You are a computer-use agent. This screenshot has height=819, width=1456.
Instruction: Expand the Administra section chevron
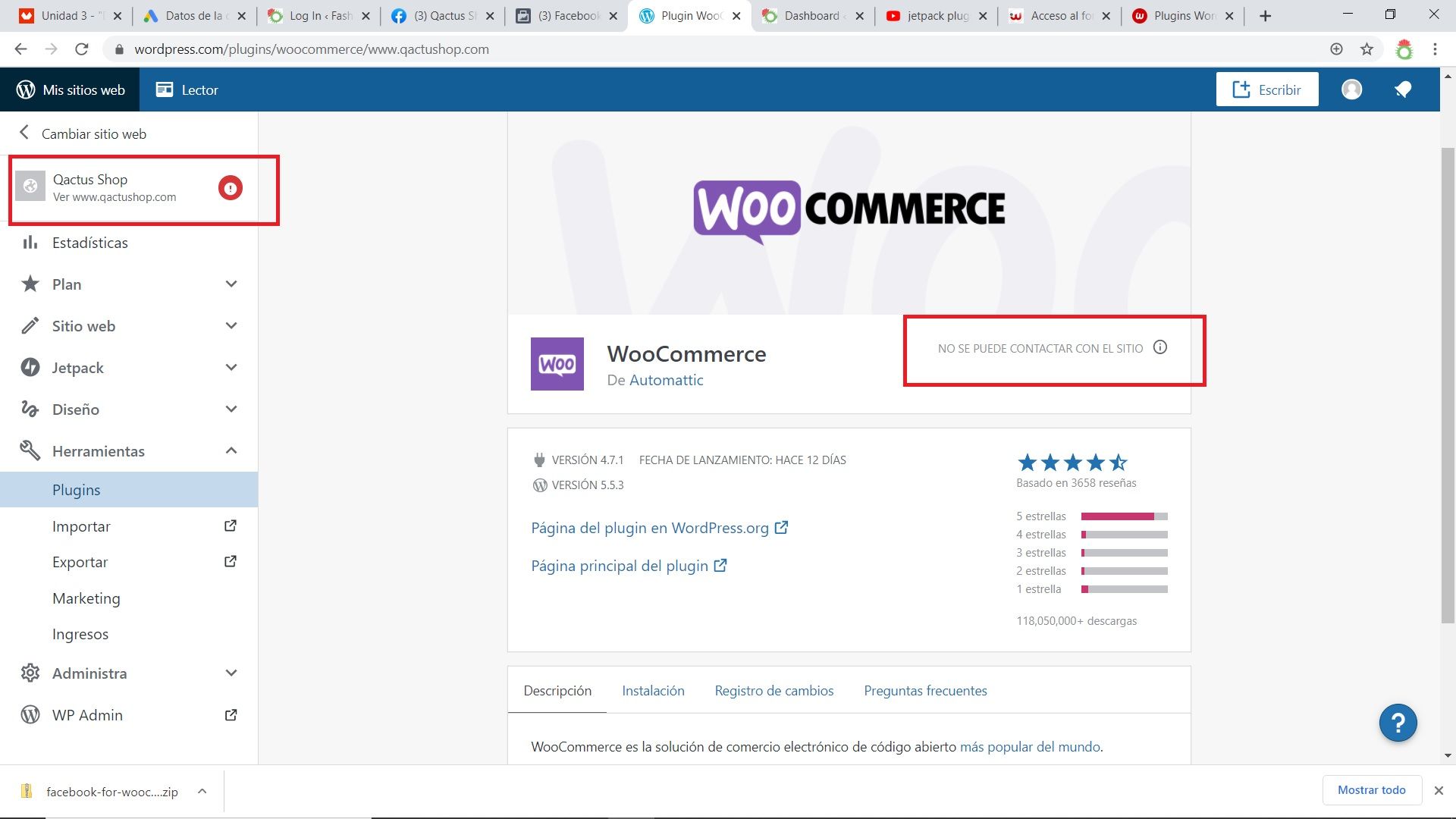coord(231,673)
